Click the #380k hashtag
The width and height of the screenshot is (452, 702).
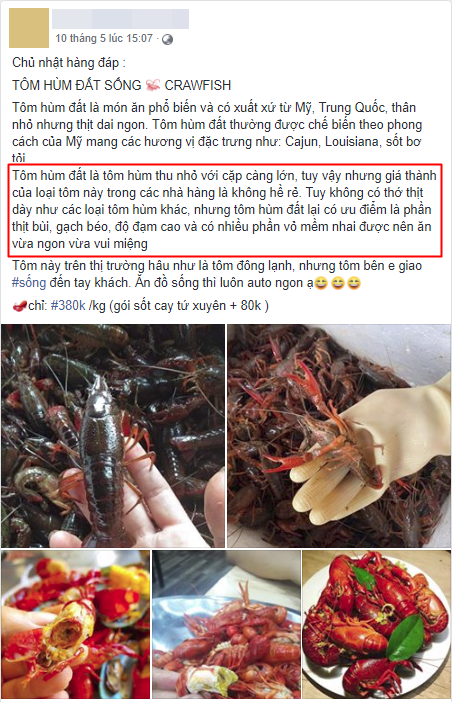coord(68,306)
